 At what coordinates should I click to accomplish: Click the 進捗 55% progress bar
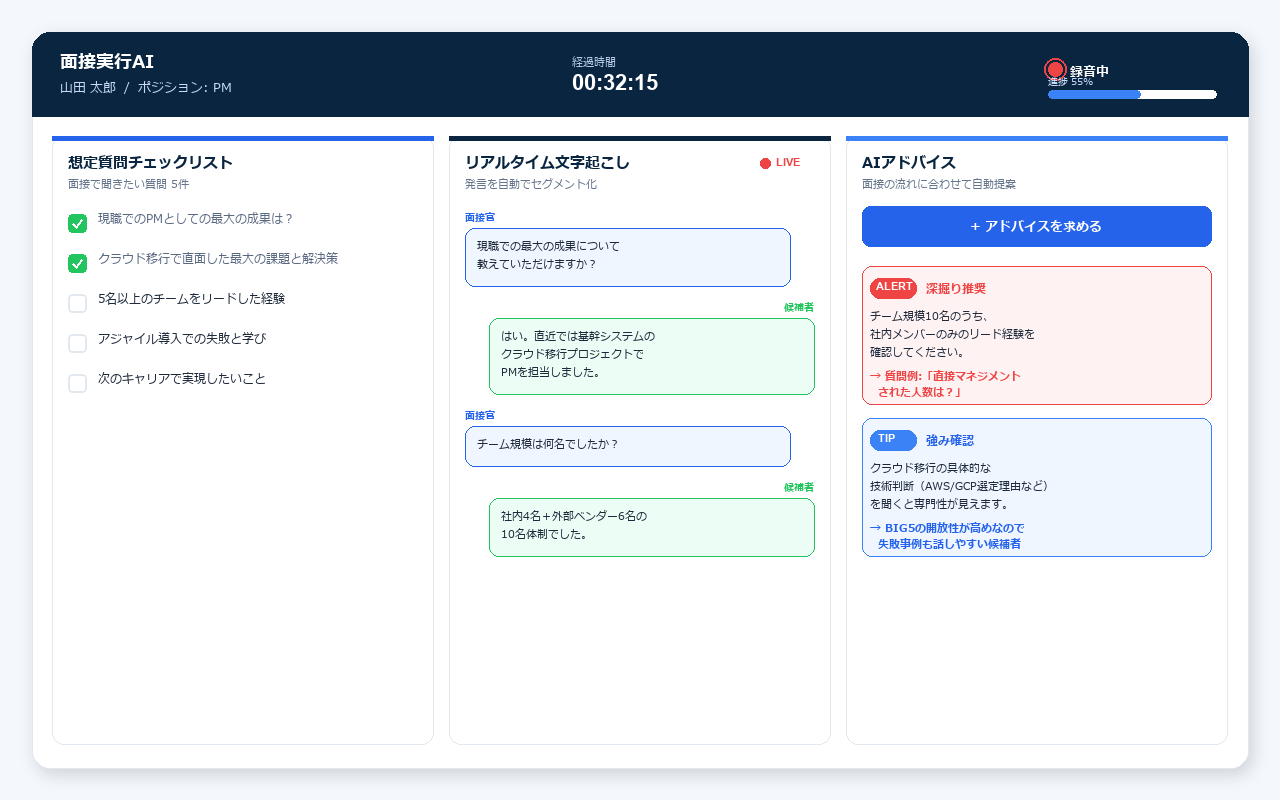(1132, 94)
